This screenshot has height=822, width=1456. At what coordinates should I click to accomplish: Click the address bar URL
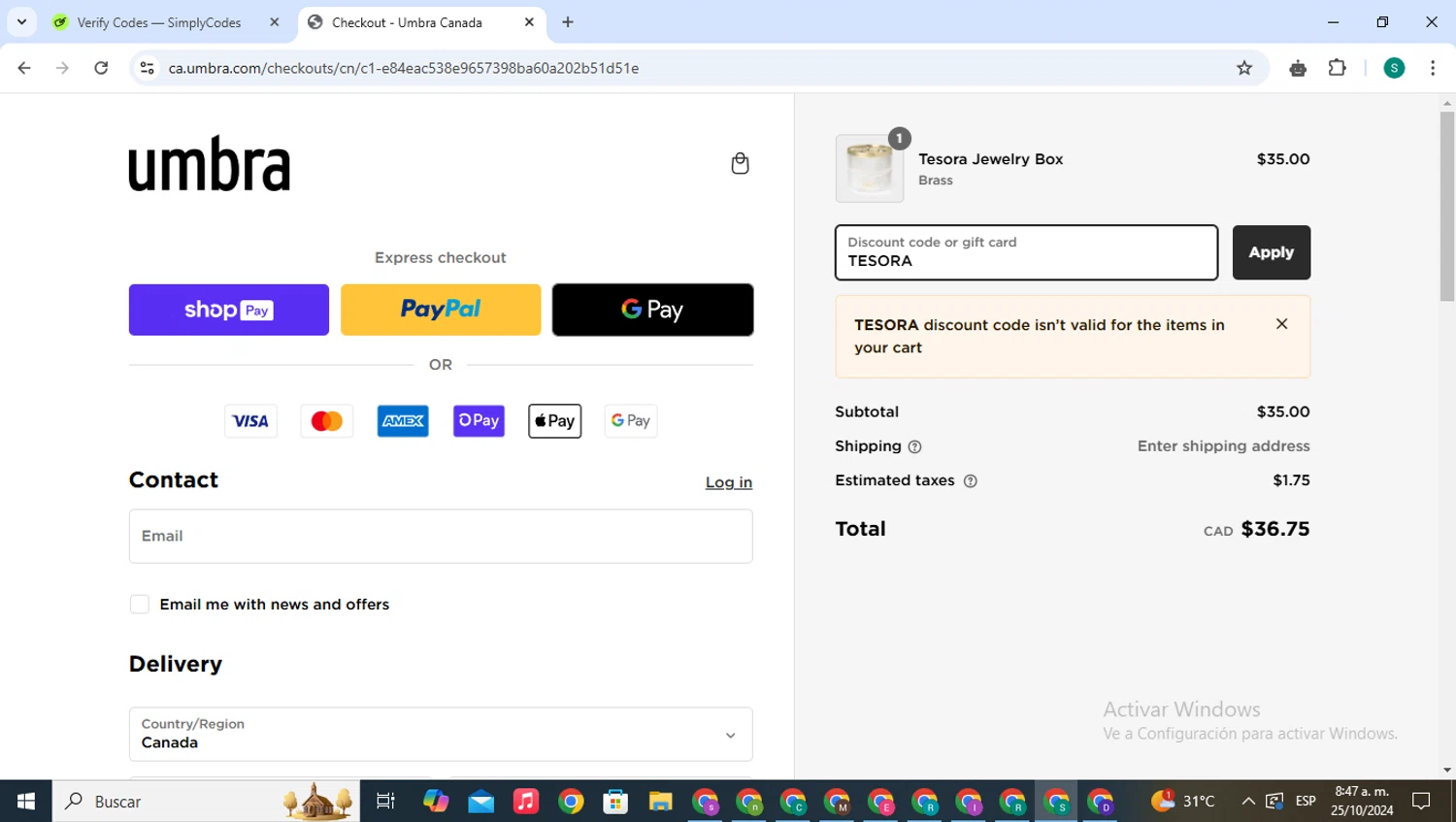click(x=404, y=68)
